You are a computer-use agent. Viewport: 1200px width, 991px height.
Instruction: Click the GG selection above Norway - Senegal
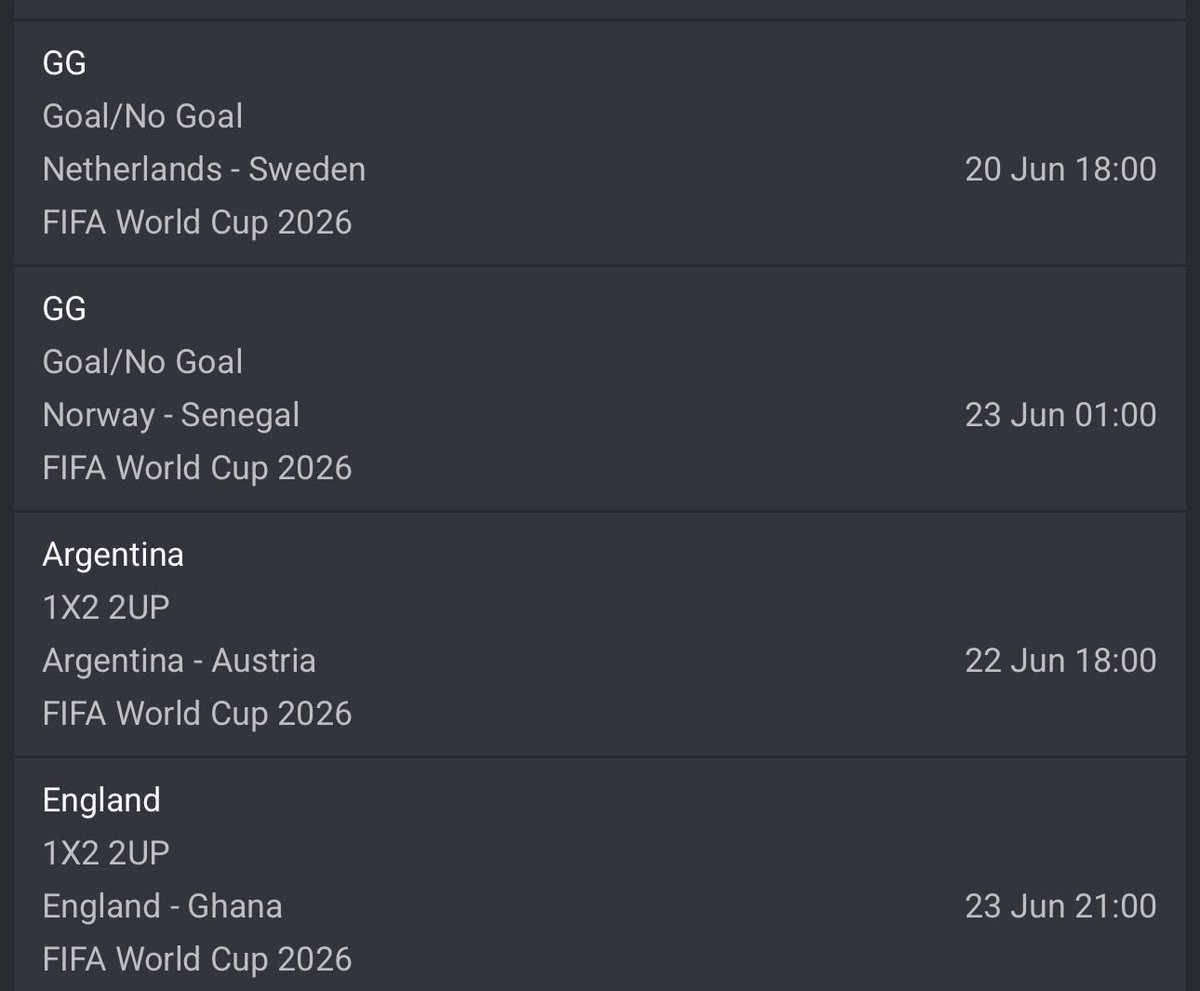coord(65,309)
